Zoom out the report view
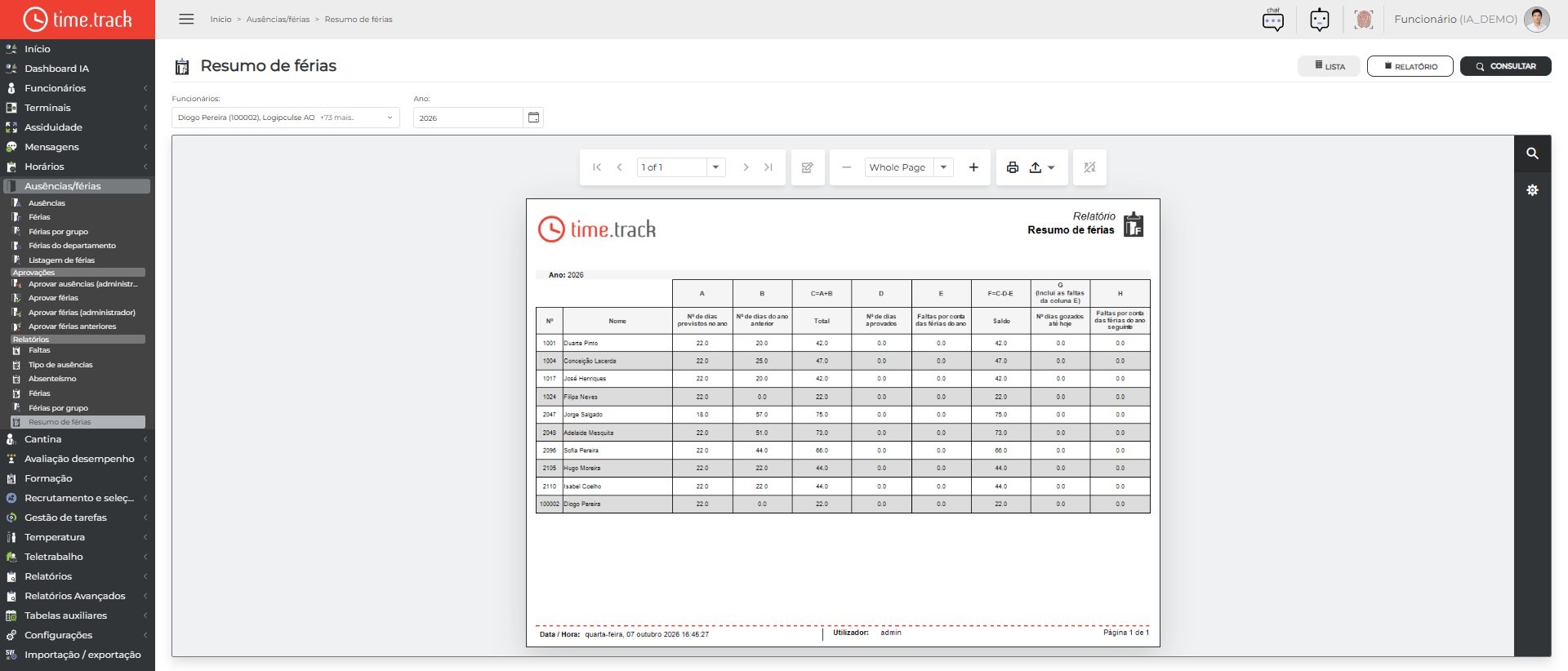 [847, 167]
